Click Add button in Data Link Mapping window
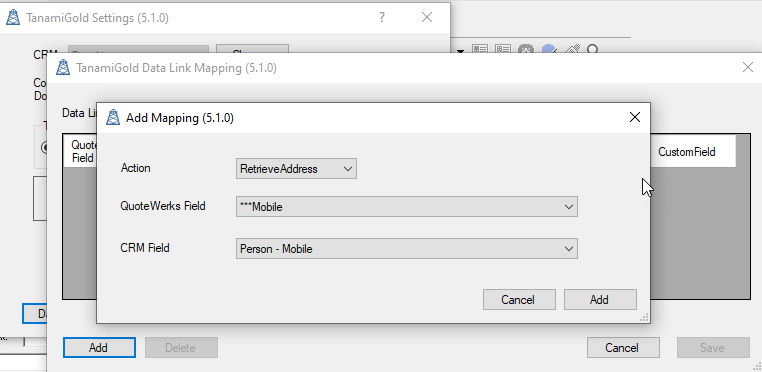This screenshot has height=372, width=762. [x=99, y=348]
